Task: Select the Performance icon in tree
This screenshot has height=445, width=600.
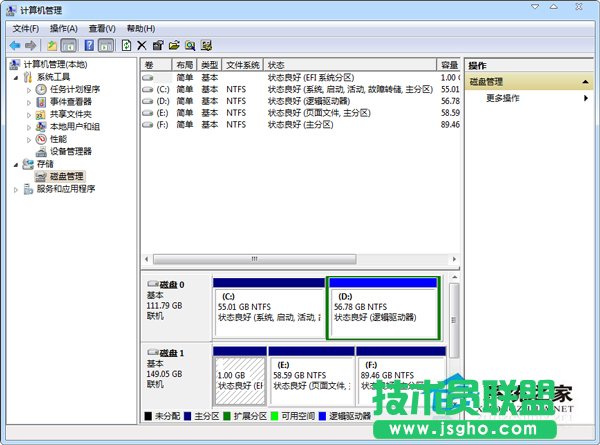Action: 41,139
